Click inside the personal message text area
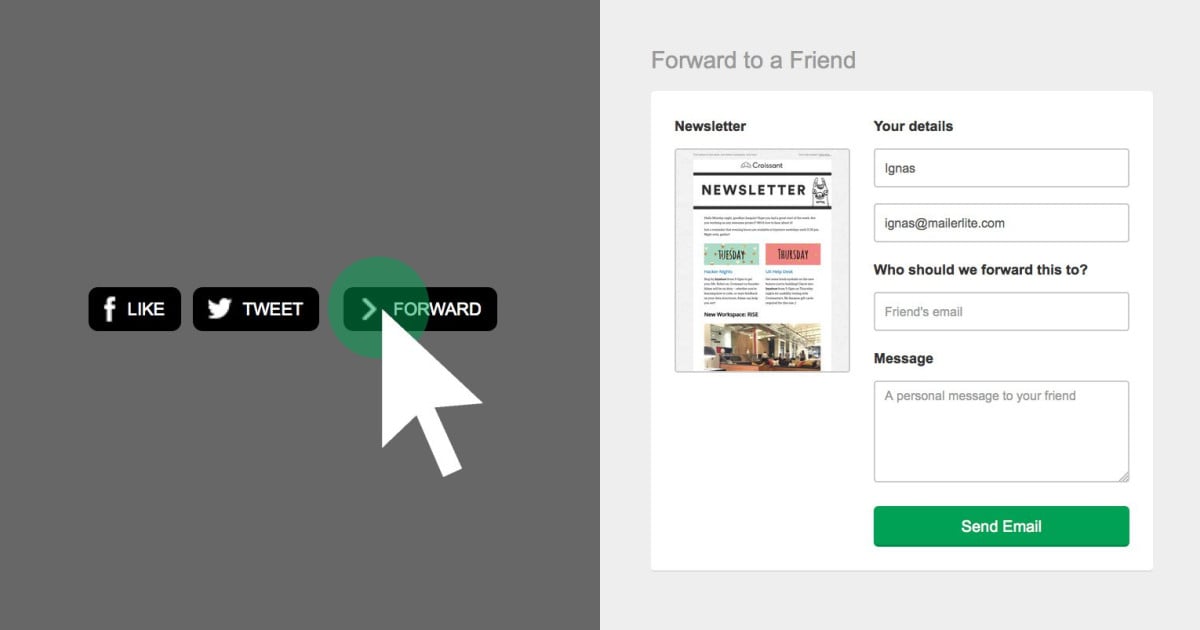Image resolution: width=1200 pixels, height=630 pixels. pos(1001,431)
